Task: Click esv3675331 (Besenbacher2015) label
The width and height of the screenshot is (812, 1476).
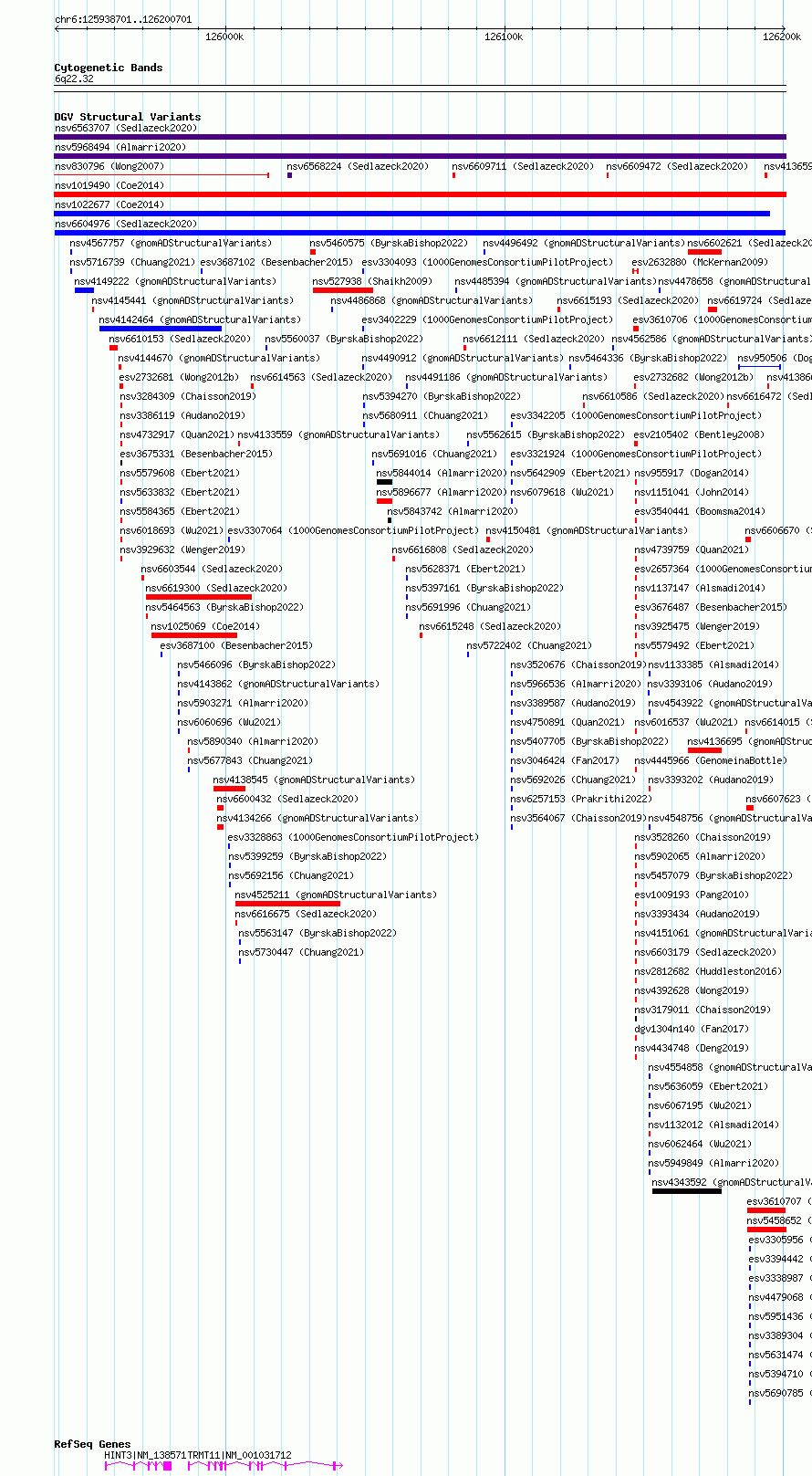Action: [x=195, y=454]
